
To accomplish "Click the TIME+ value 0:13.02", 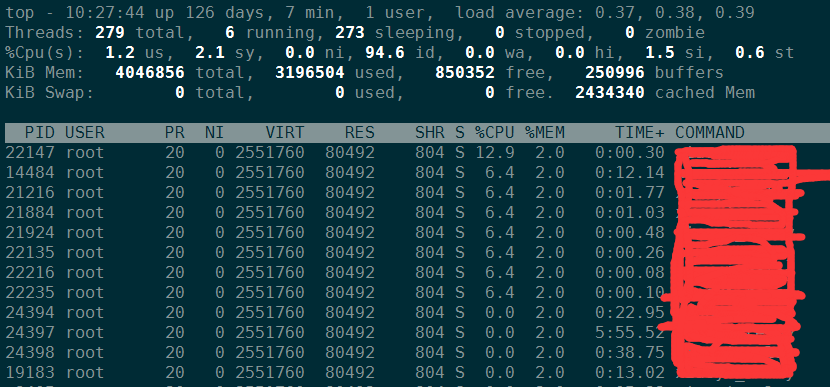I will 629,373.
